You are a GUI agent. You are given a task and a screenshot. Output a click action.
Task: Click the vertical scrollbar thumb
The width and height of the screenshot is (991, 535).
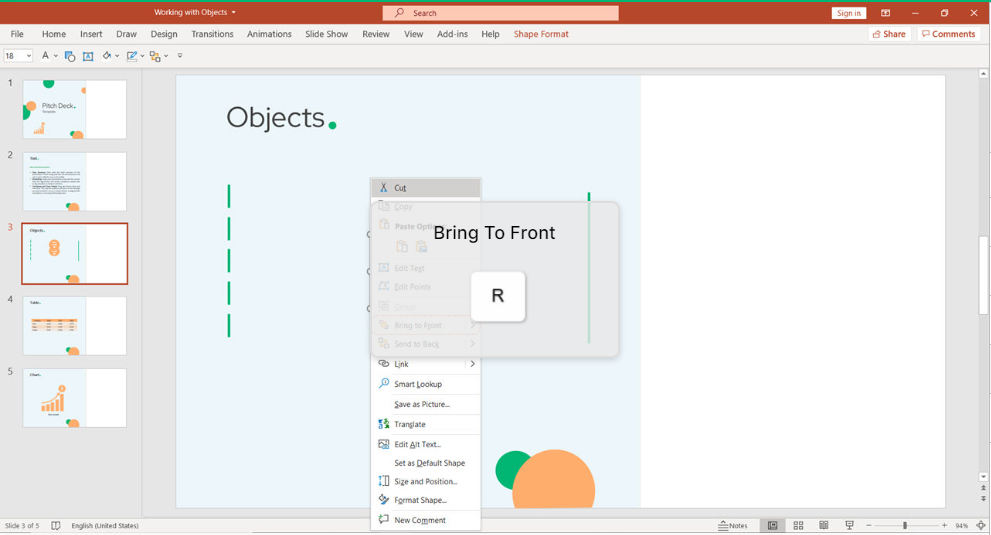(x=983, y=275)
